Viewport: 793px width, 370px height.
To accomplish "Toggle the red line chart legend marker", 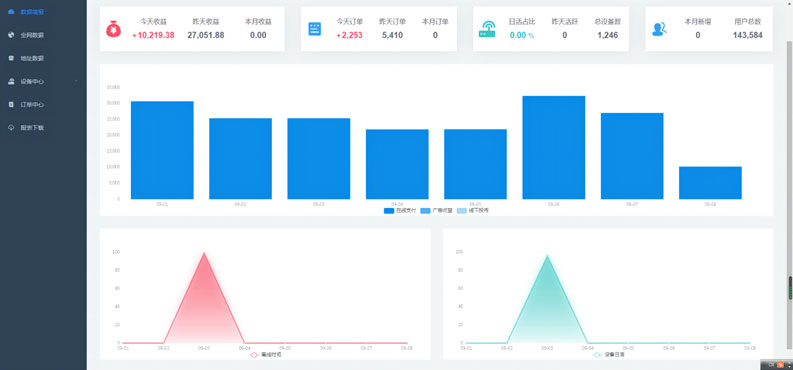I will [254, 355].
